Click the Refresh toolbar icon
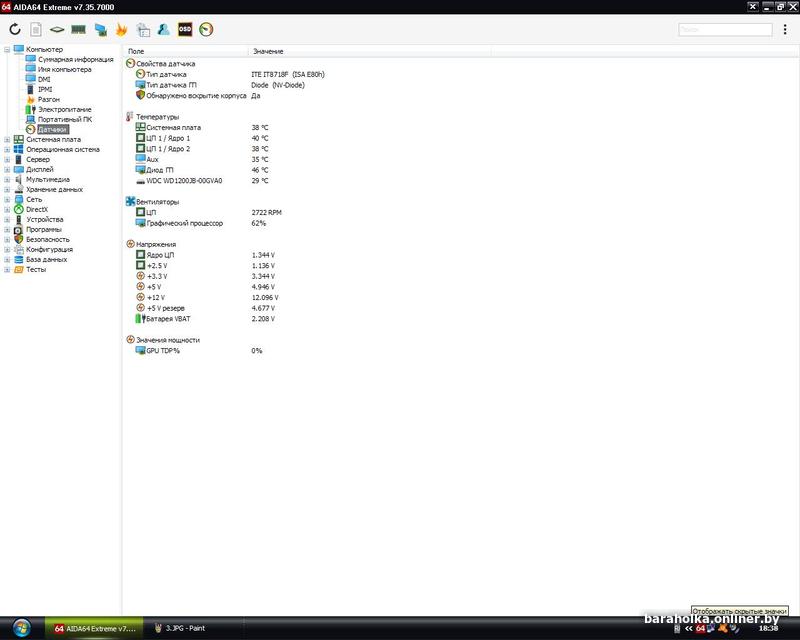800x640 pixels. click(15, 30)
